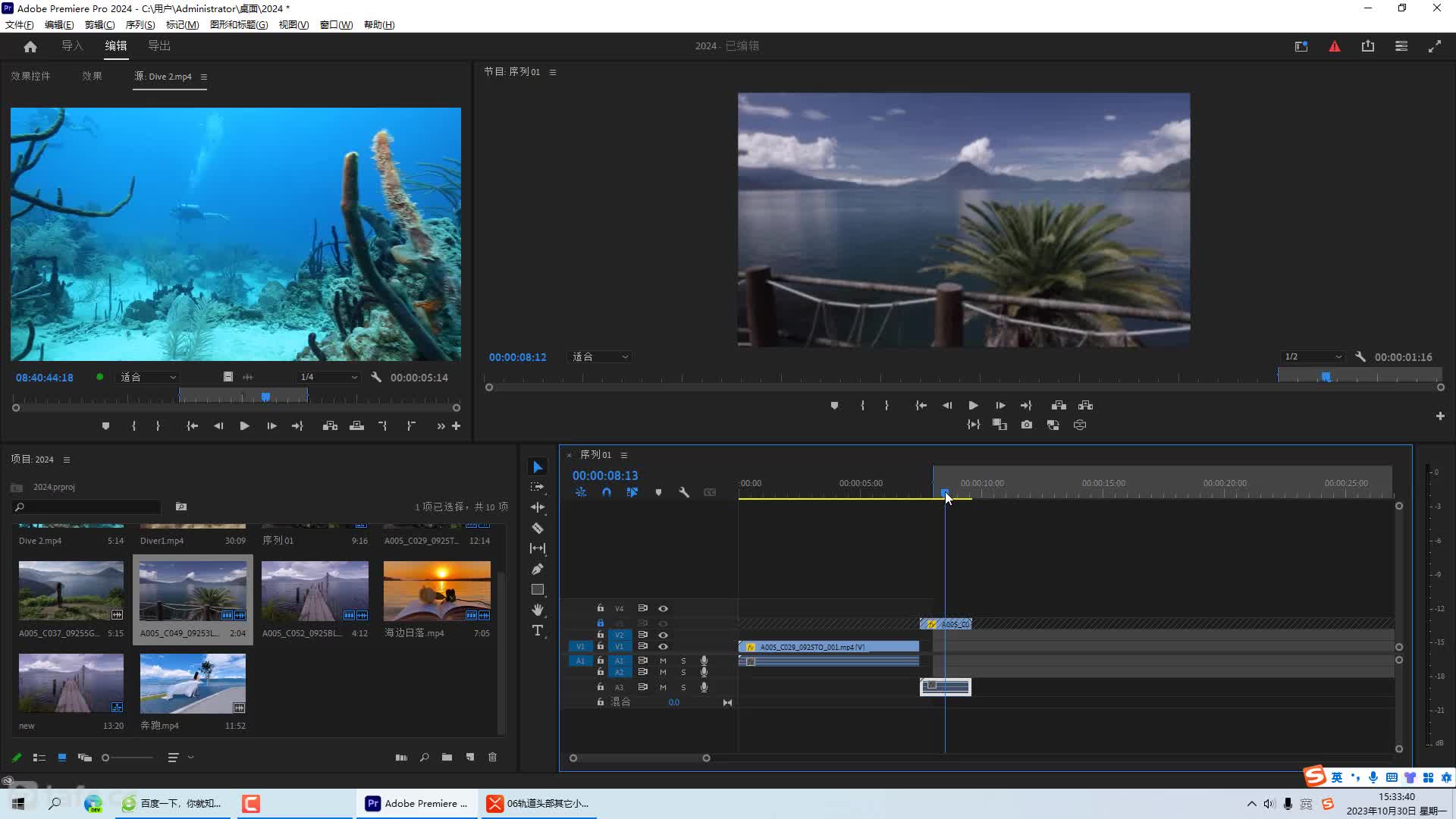
Task: Toggle sync lock on A1 track
Action: 642,661
